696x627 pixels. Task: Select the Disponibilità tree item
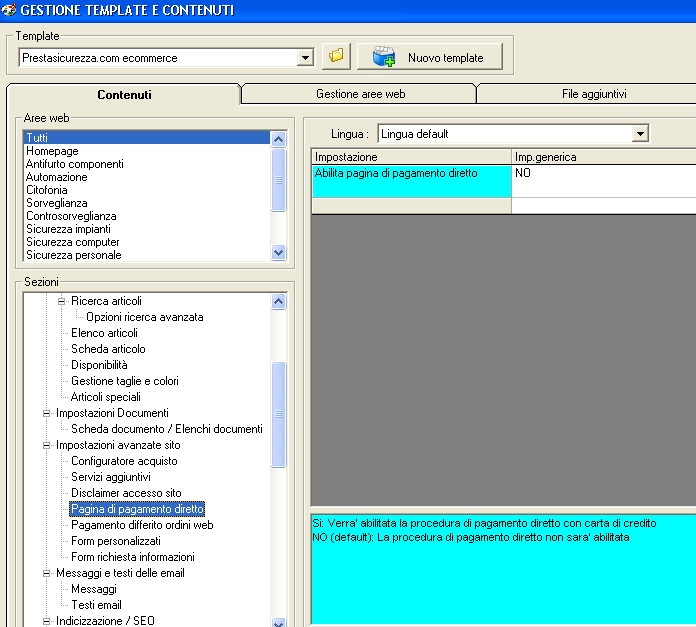(99, 365)
